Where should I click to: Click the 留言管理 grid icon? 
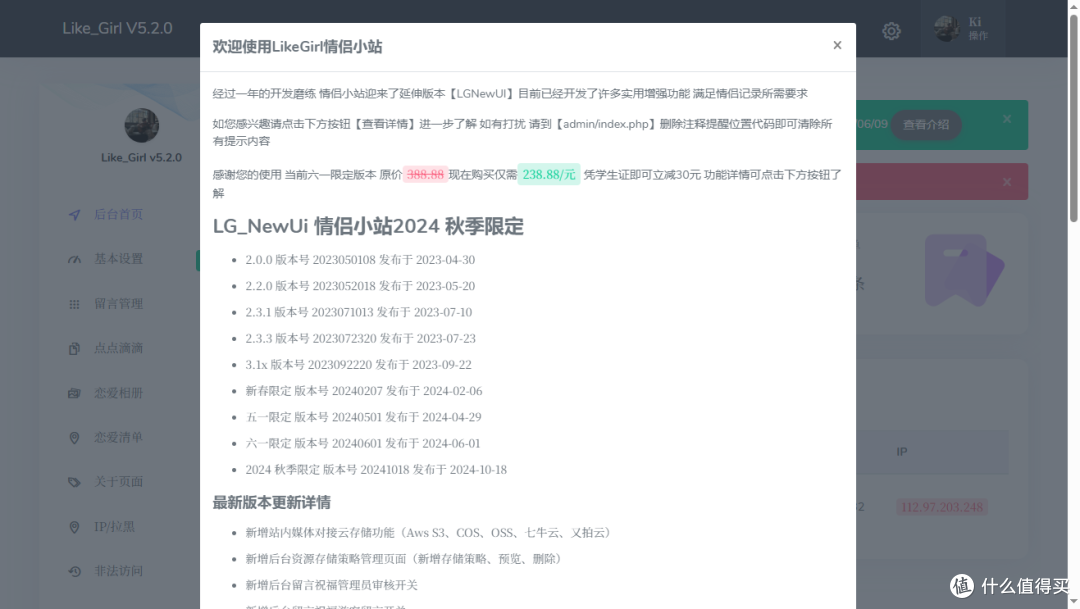(x=74, y=304)
